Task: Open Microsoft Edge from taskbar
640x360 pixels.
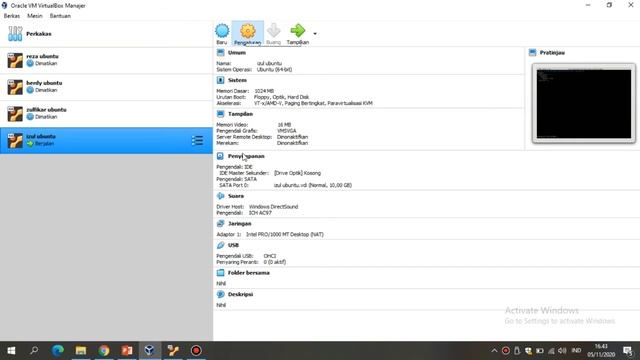Action: (58, 351)
